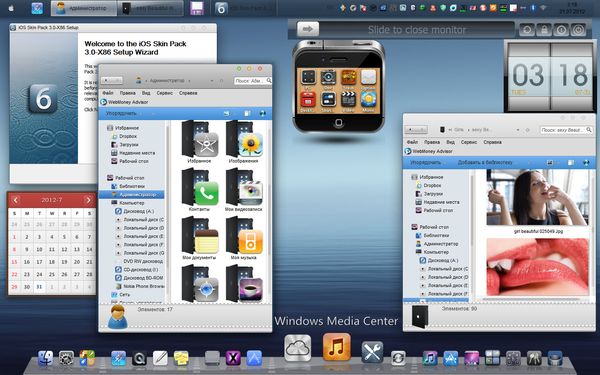Select Дисковод (A:) in the Администратор sidebar
This screenshot has height=375, width=600.
(x=139, y=211)
